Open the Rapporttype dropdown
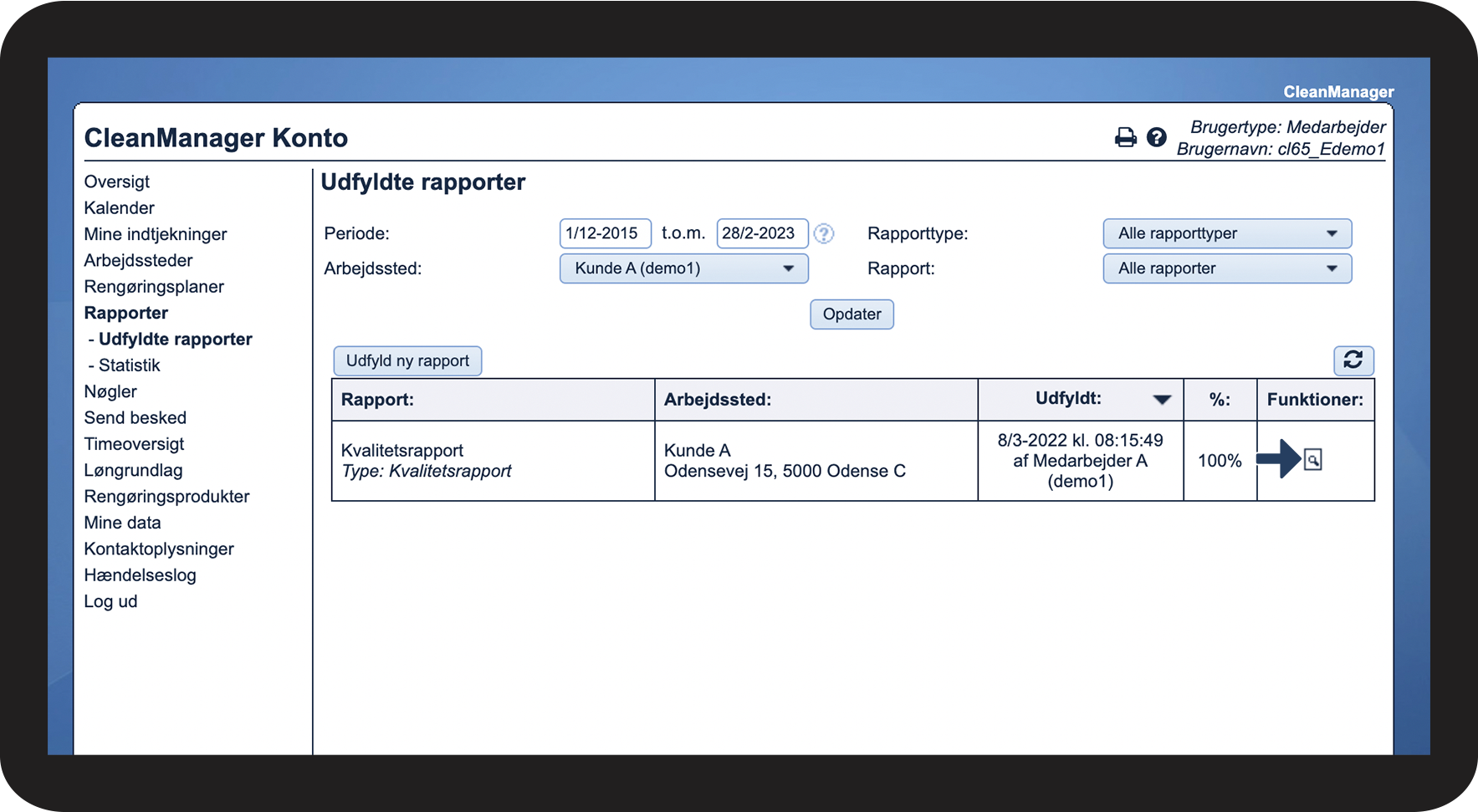Image resolution: width=1478 pixels, height=812 pixels. (x=1226, y=234)
